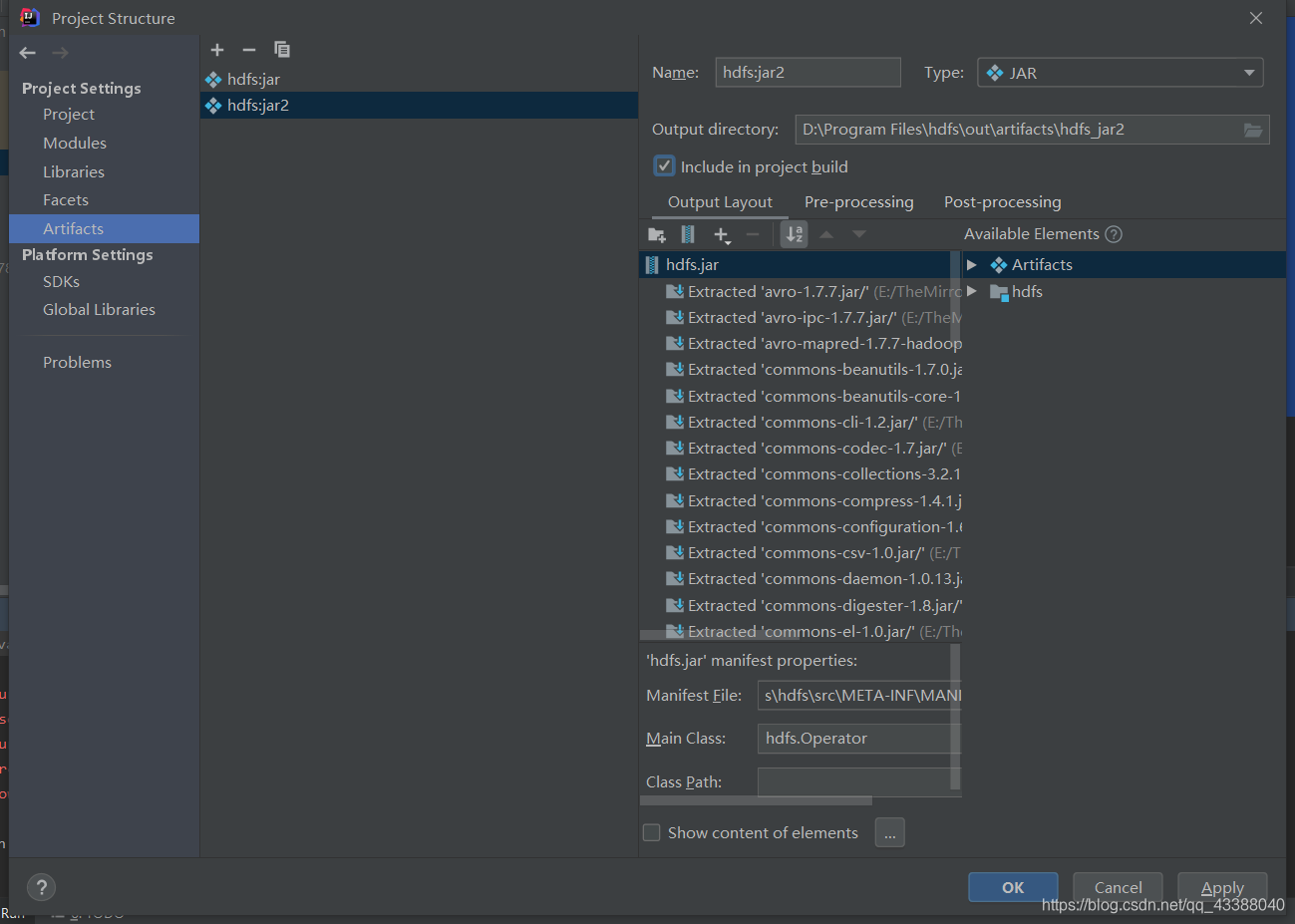Enable Show content of elements checkbox
The width and height of the screenshot is (1295, 924).
652,832
